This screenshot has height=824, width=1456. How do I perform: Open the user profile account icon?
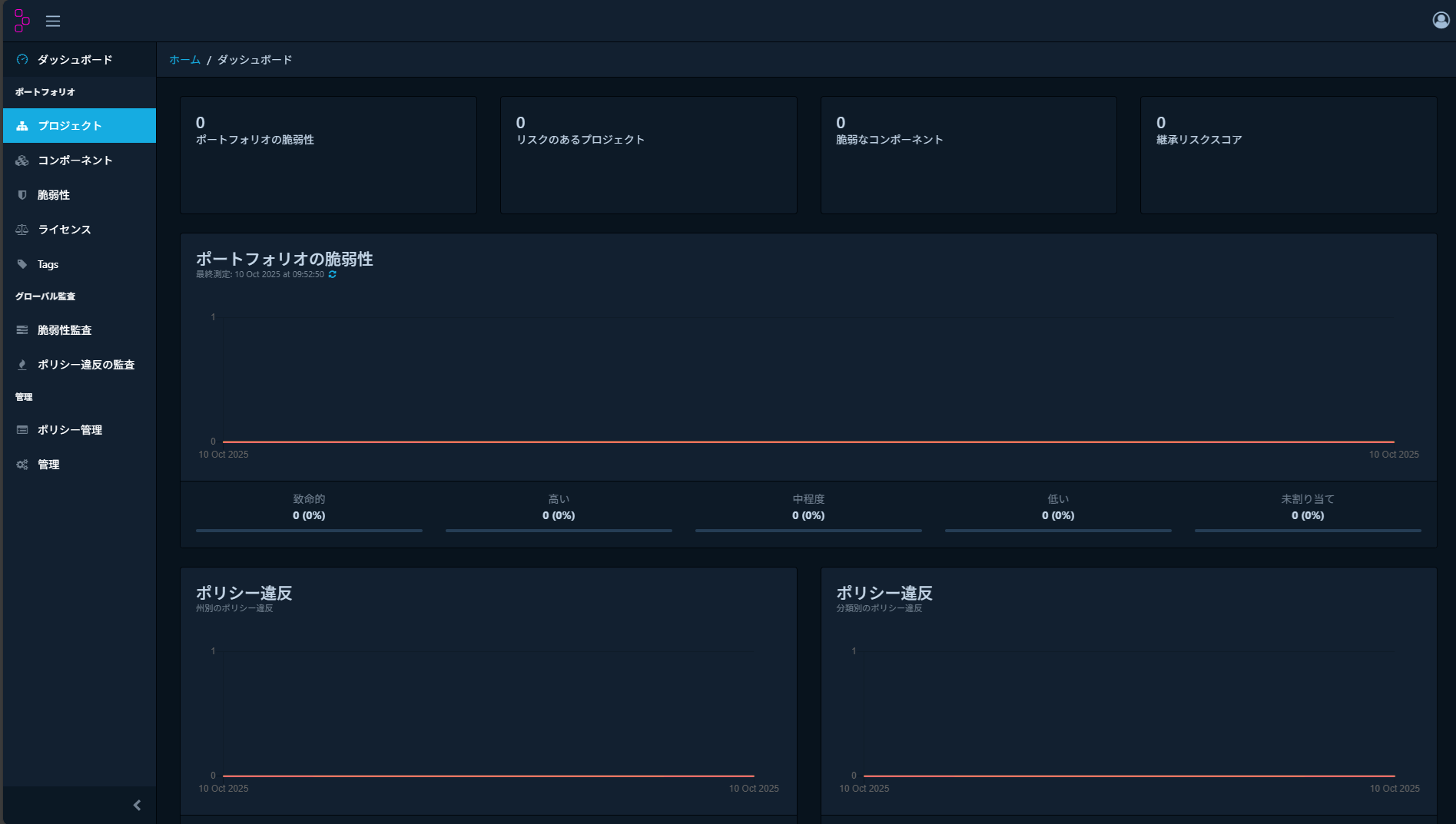(x=1441, y=20)
